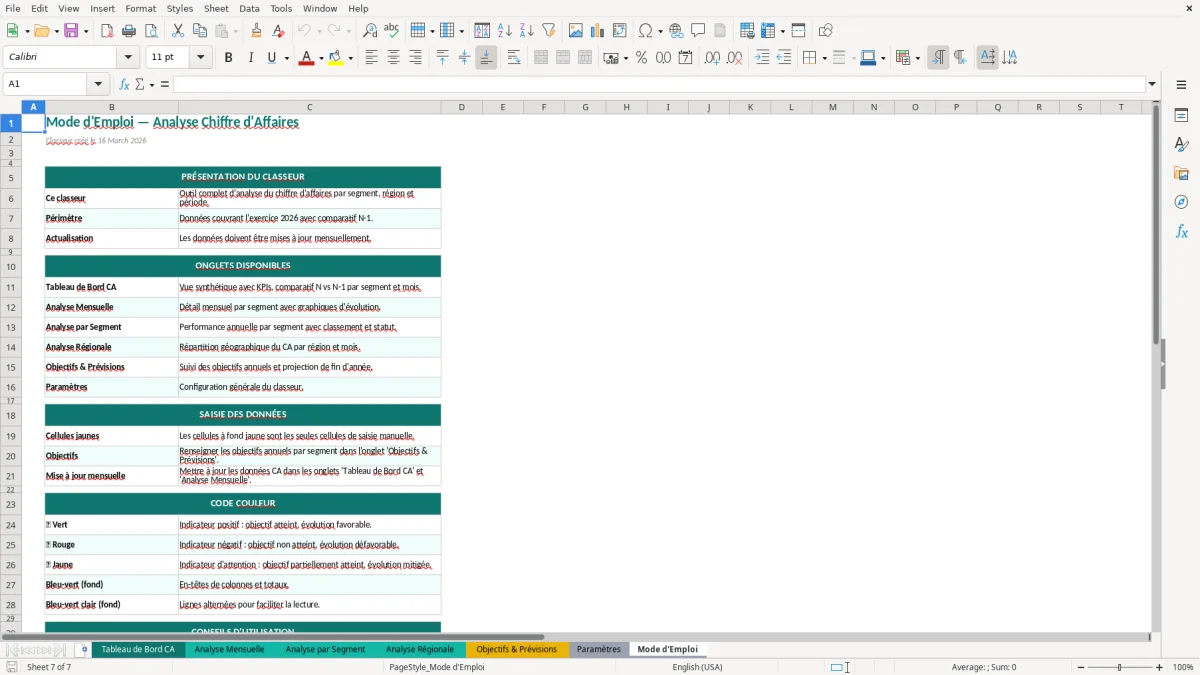Open sidebar Gallery panel icon
Screen dimensions: 1200x675
(x=1181, y=173)
